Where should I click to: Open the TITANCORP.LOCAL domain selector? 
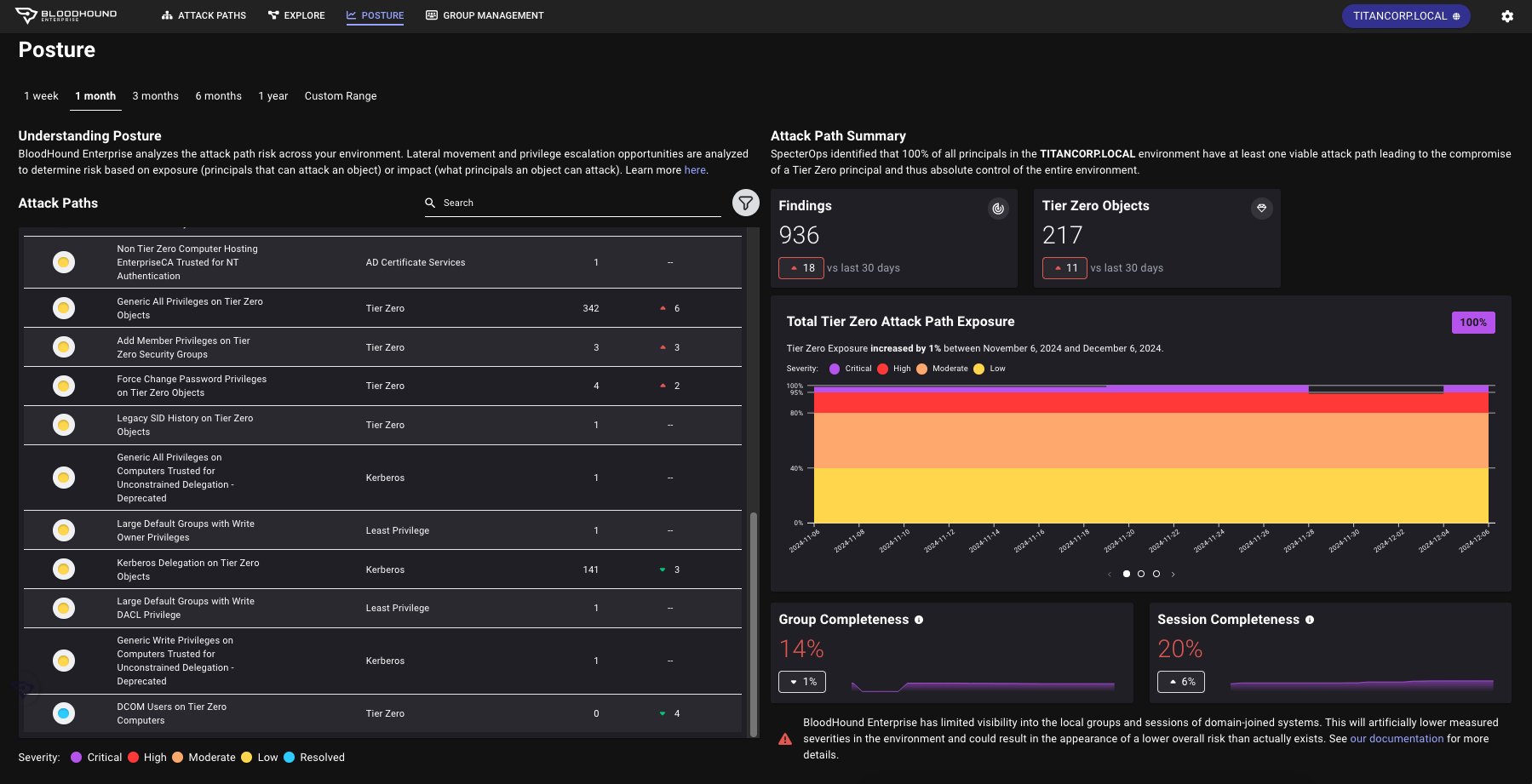tap(1406, 16)
